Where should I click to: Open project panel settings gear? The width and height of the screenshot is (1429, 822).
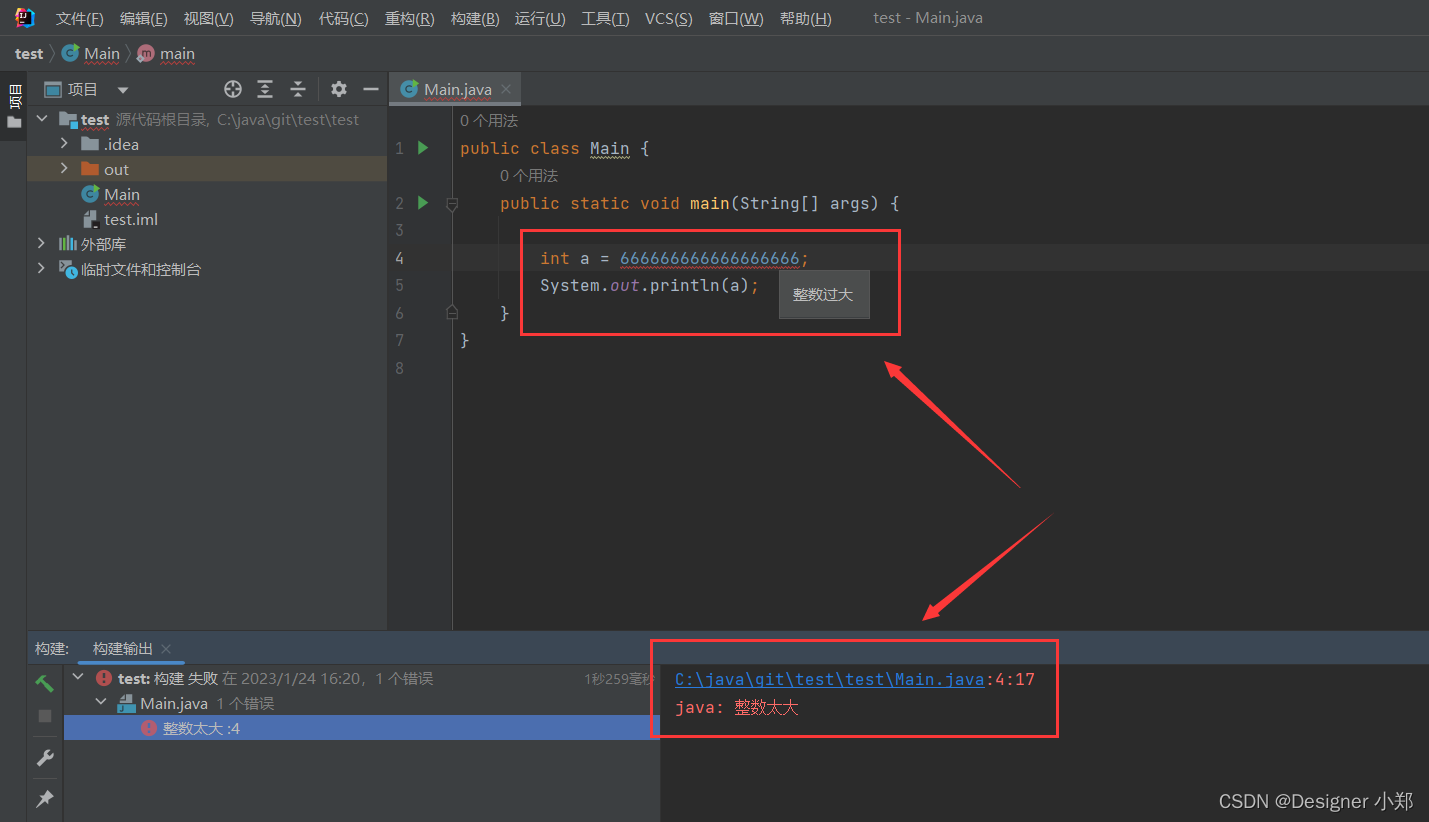(339, 89)
